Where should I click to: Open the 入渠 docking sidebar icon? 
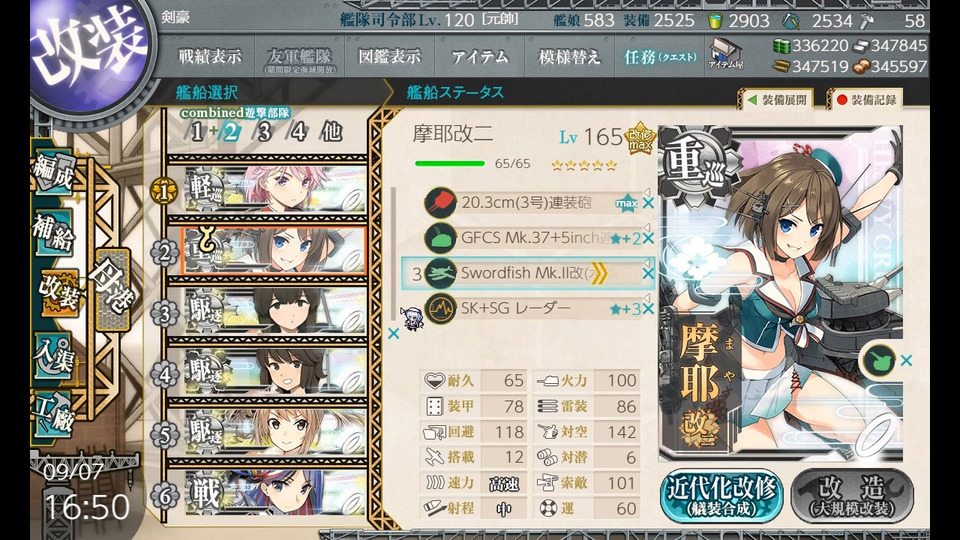coord(54,357)
